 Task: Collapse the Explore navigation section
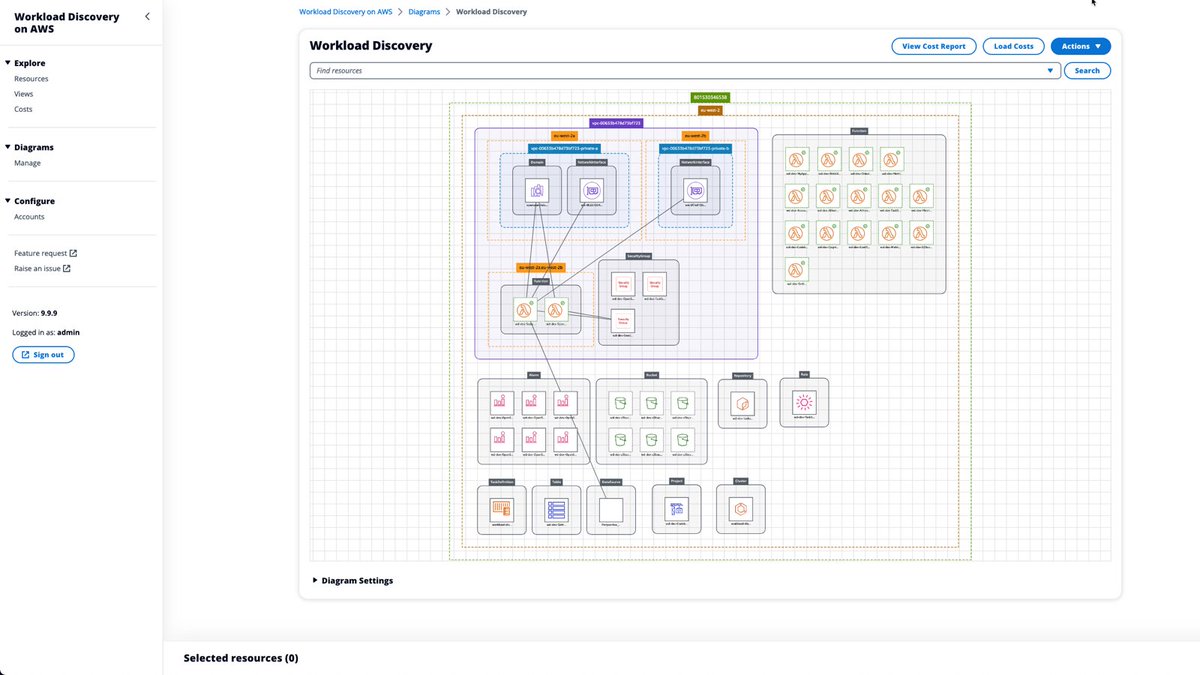click(8, 62)
